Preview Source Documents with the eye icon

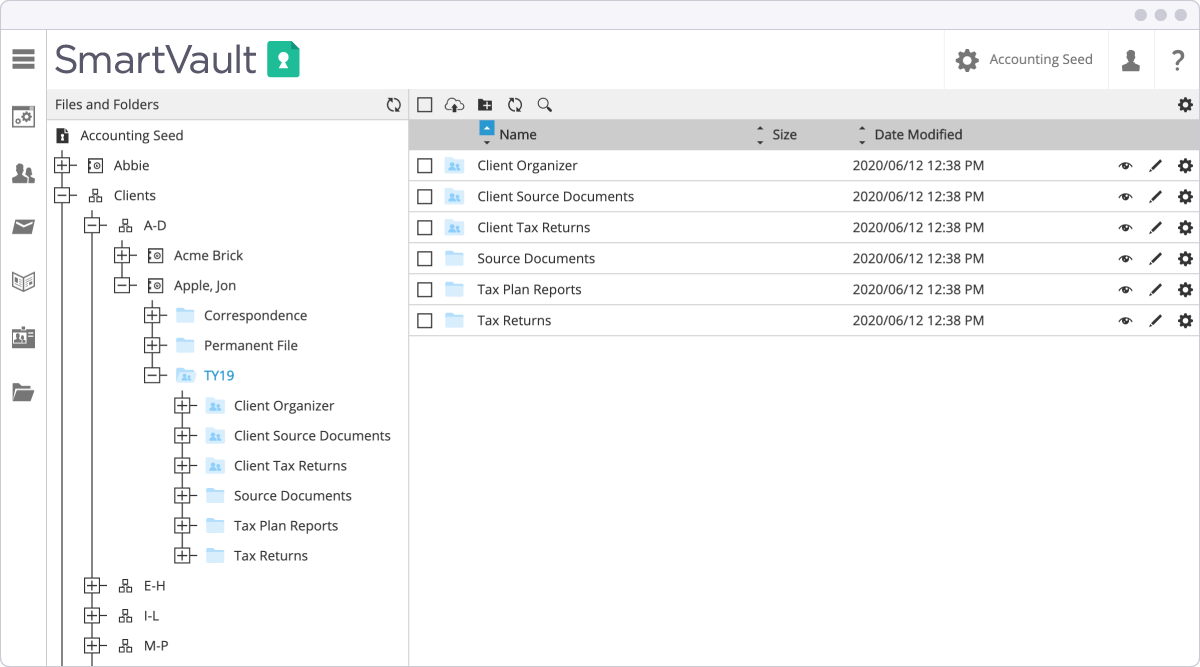pyautogui.click(x=1125, y=258)
